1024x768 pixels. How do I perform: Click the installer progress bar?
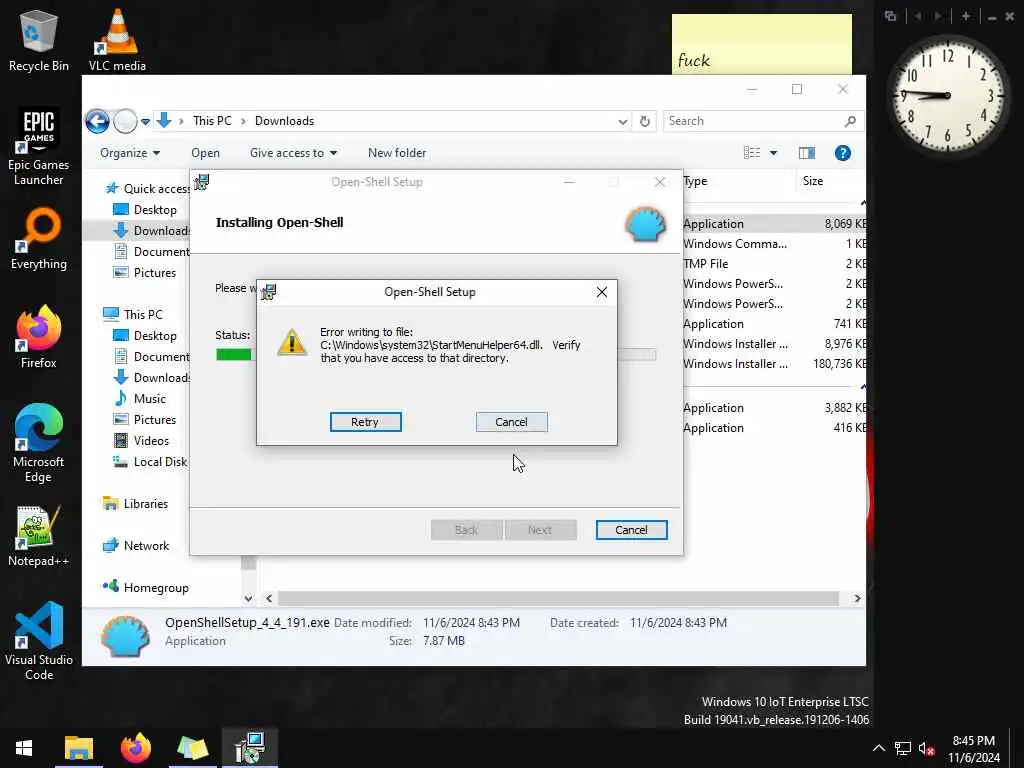point(436,355)
